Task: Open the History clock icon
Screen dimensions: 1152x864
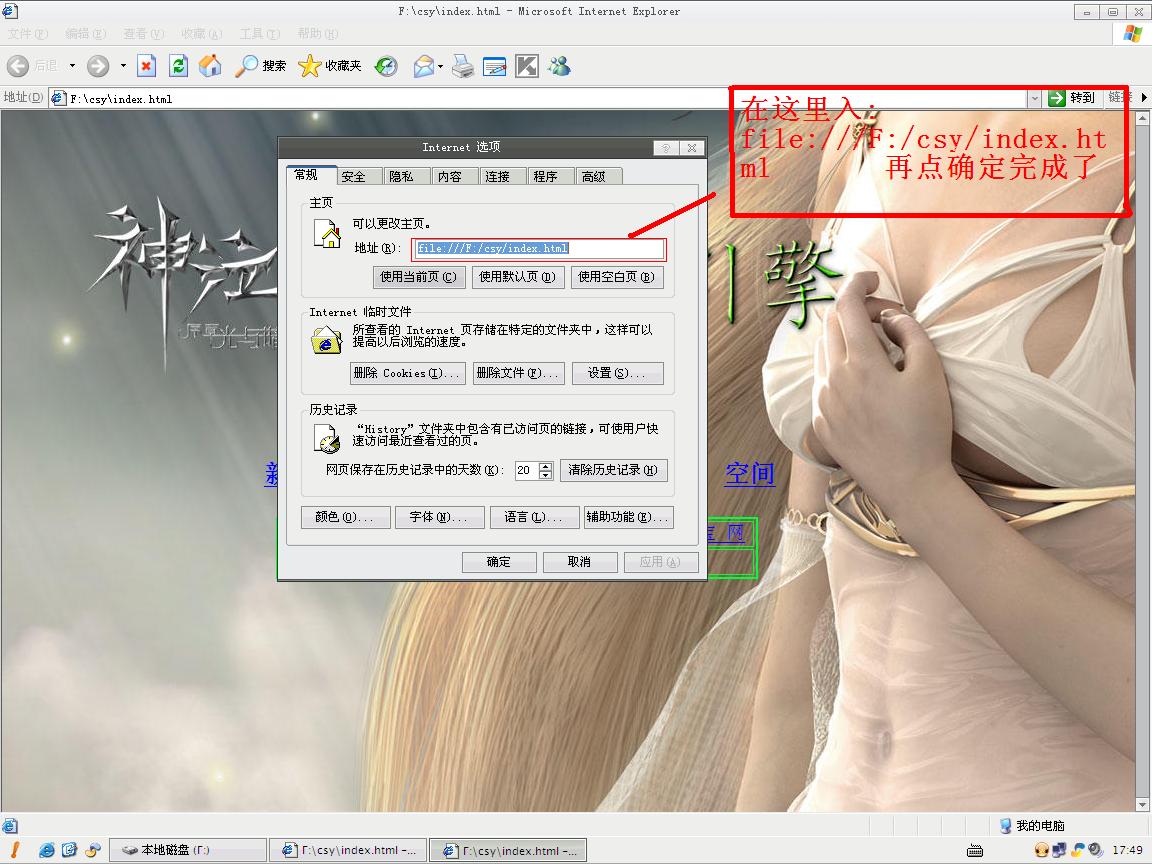Action: click(386, 66)
